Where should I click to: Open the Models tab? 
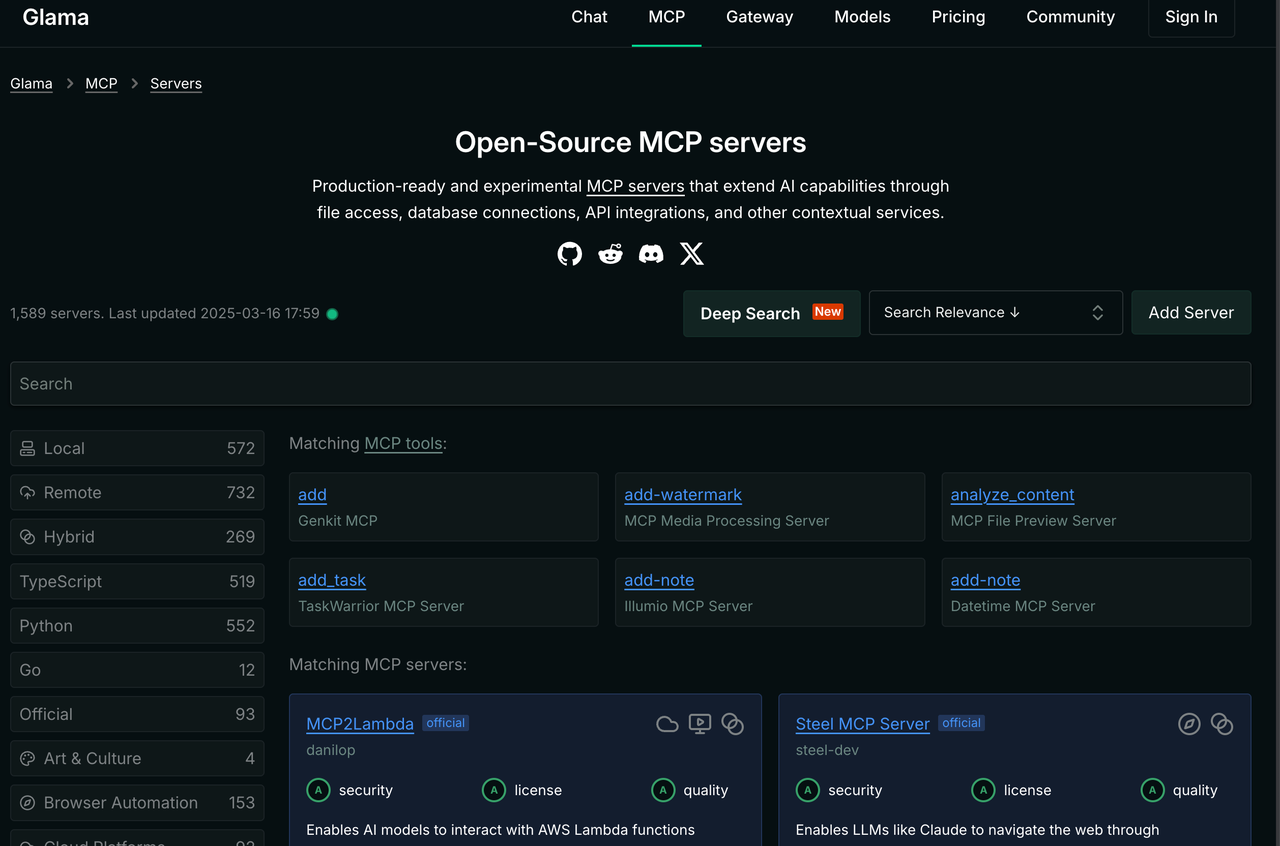click(x=863, y=17)
